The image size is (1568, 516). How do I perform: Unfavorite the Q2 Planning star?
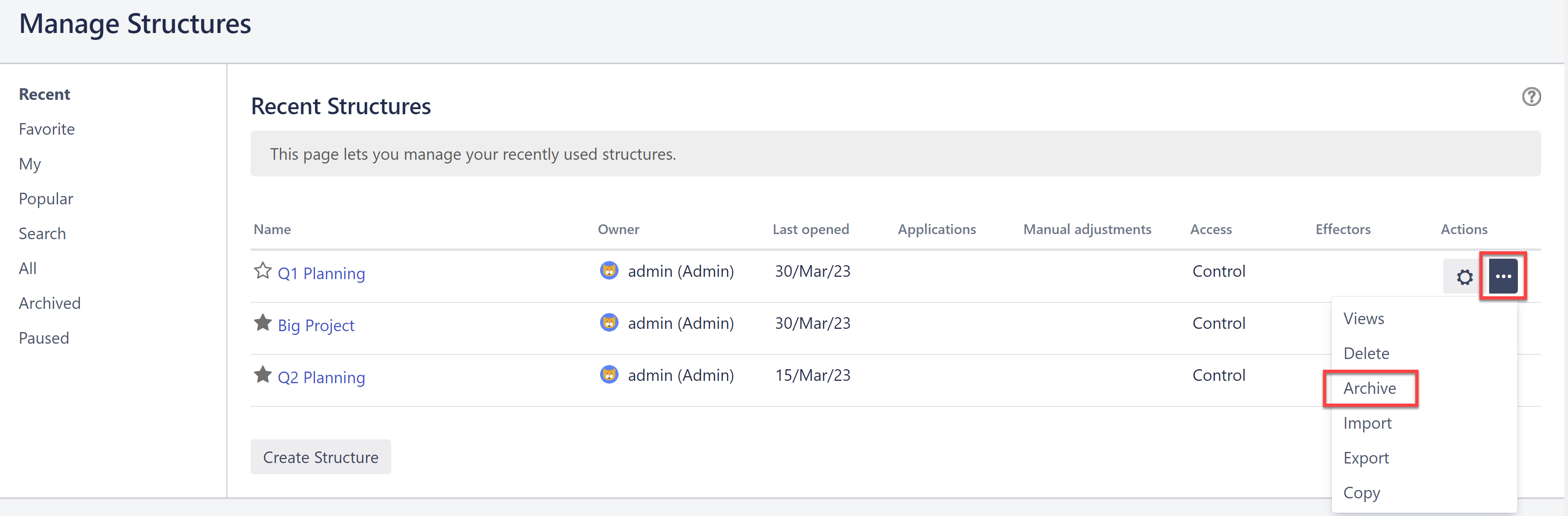tap(262, 375)
